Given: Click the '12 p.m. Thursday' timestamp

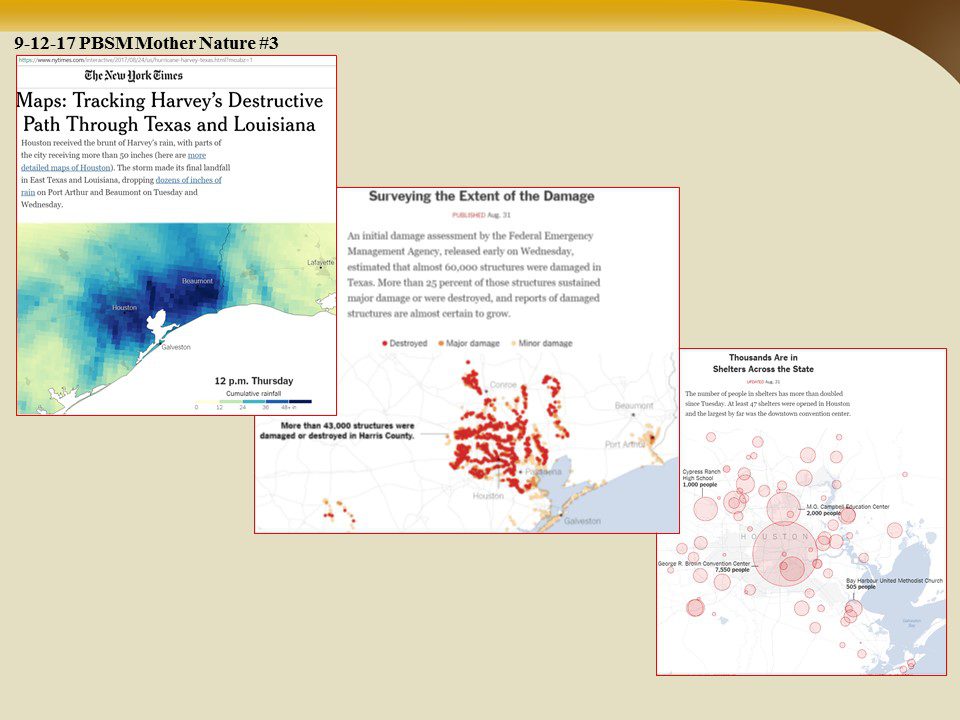Looking at the screenshot, I should point(253,381).
